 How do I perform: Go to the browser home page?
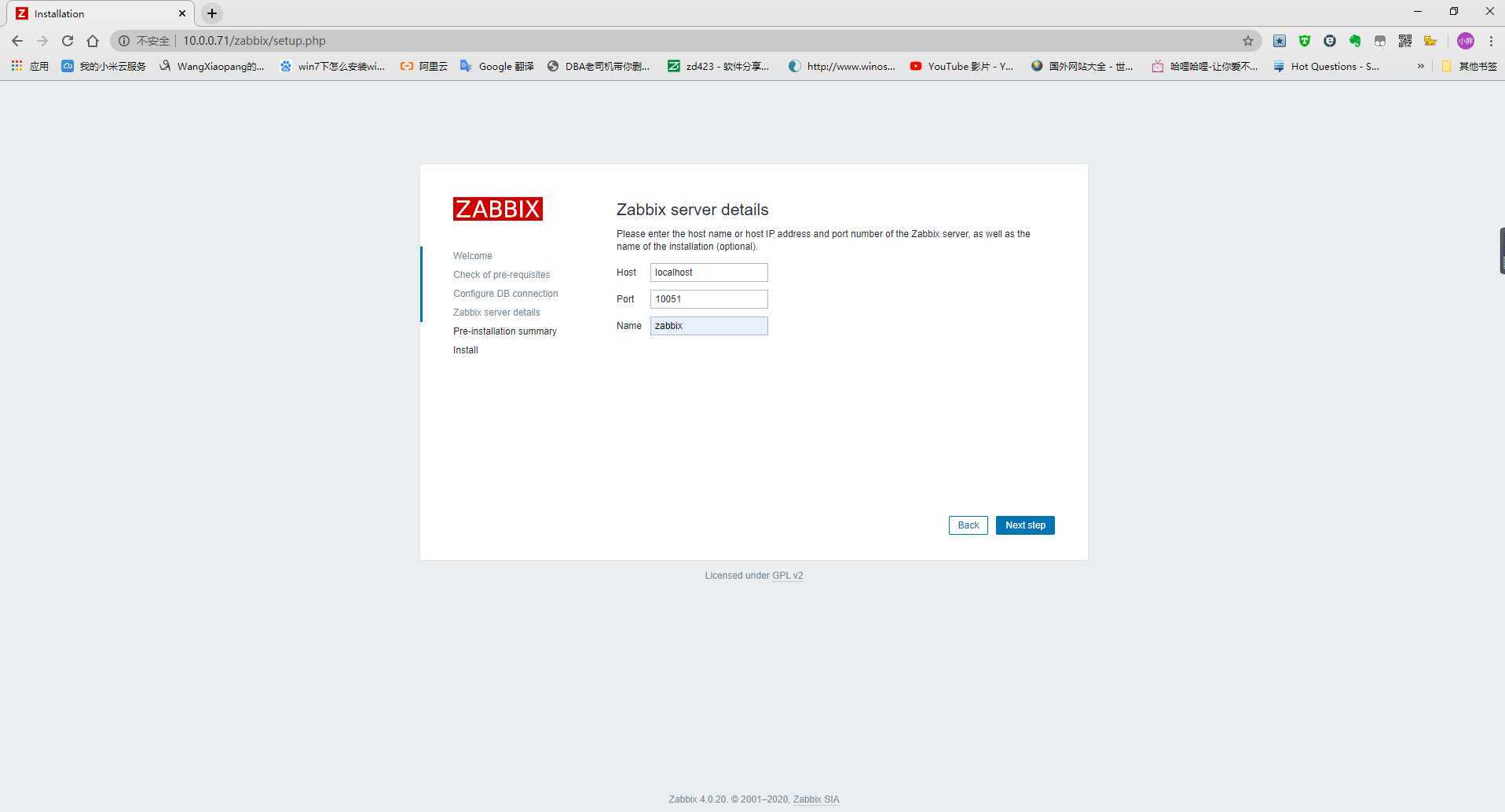pos(93,41)
